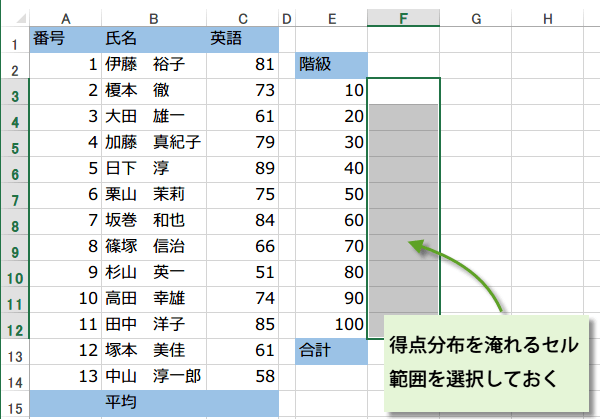Select row 2 header
Viewport: 600px width, 419px height.
[x=15, y=66]
